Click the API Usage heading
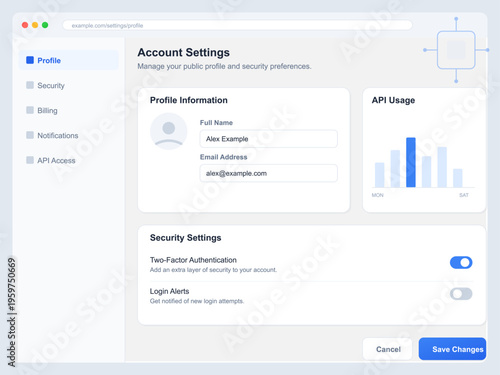This screenshot has height=375, width=500. pyautogui.click(x=393, y=100)
